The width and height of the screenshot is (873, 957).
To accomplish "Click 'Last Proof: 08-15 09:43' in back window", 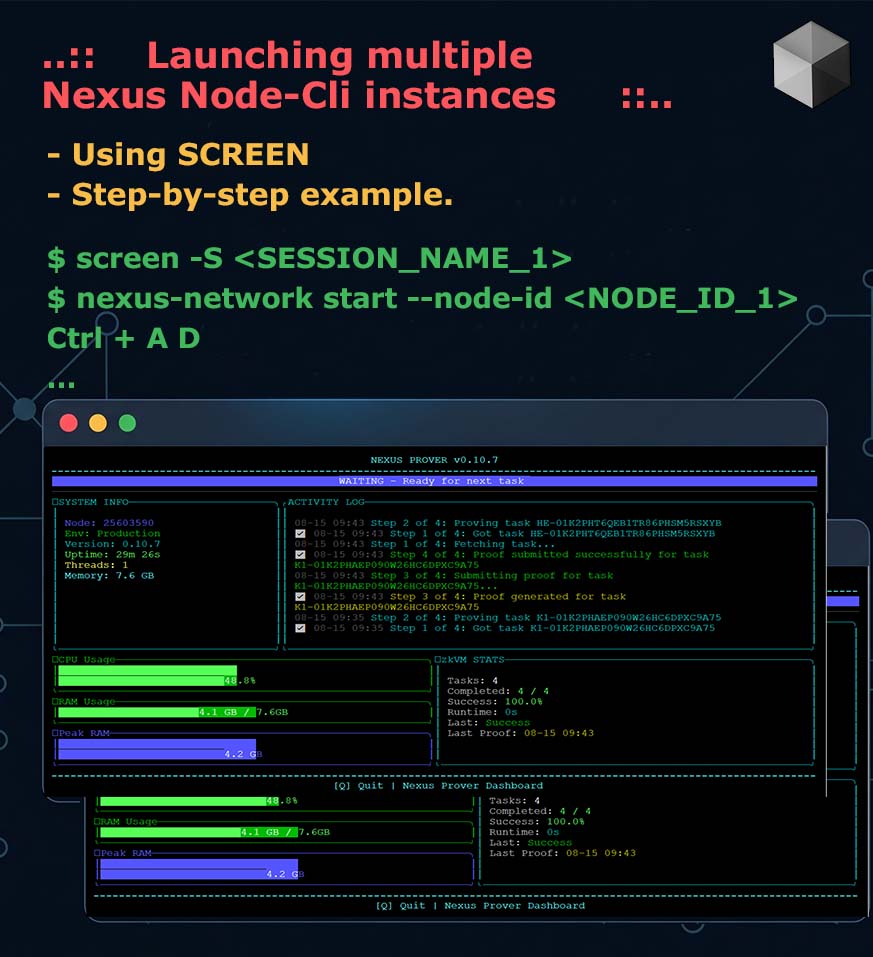I will (x=563, y=853).
